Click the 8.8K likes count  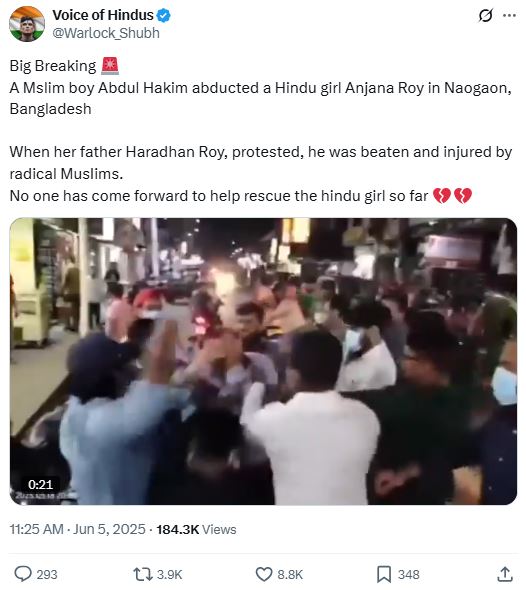[x=290, y=575]
